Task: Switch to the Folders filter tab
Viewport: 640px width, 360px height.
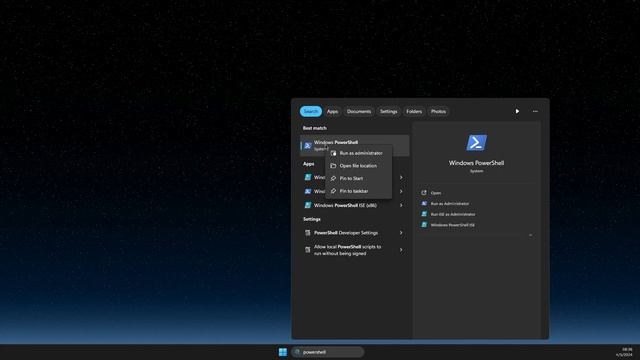Action: 414,111
